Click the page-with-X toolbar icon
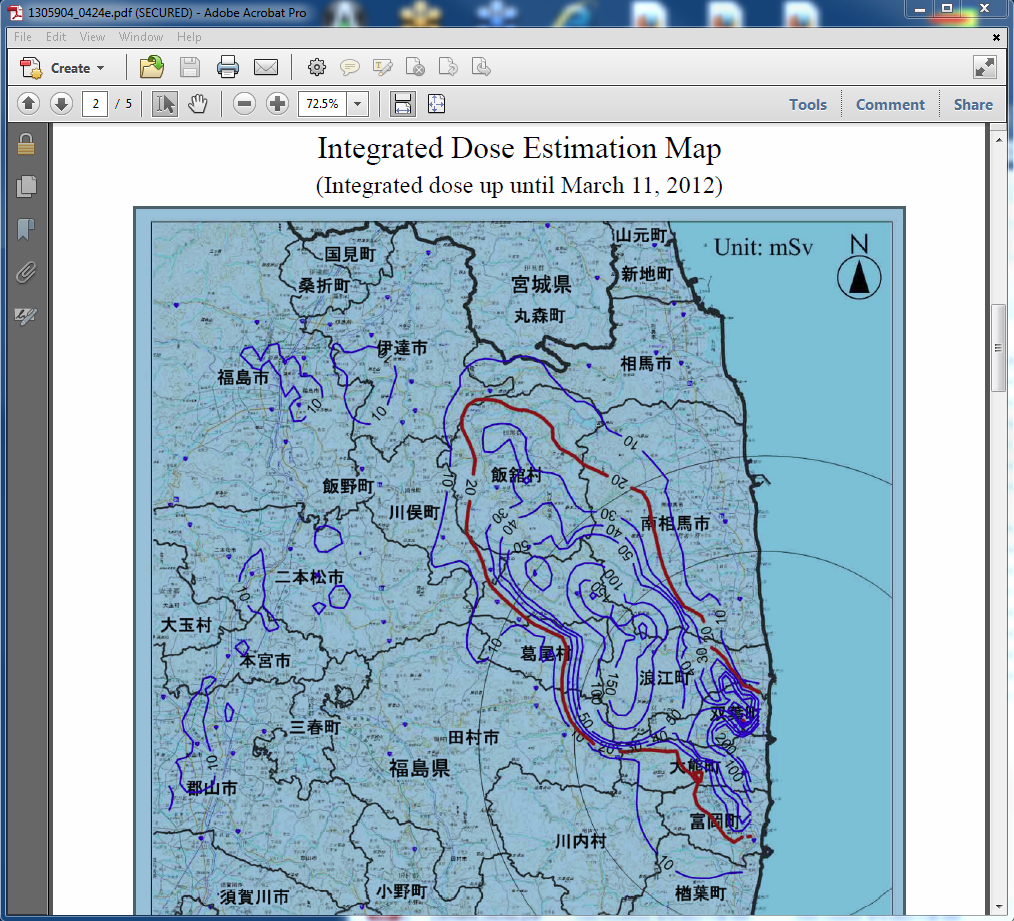Viewport: 1014px width, 921px height. click(415, 67)
